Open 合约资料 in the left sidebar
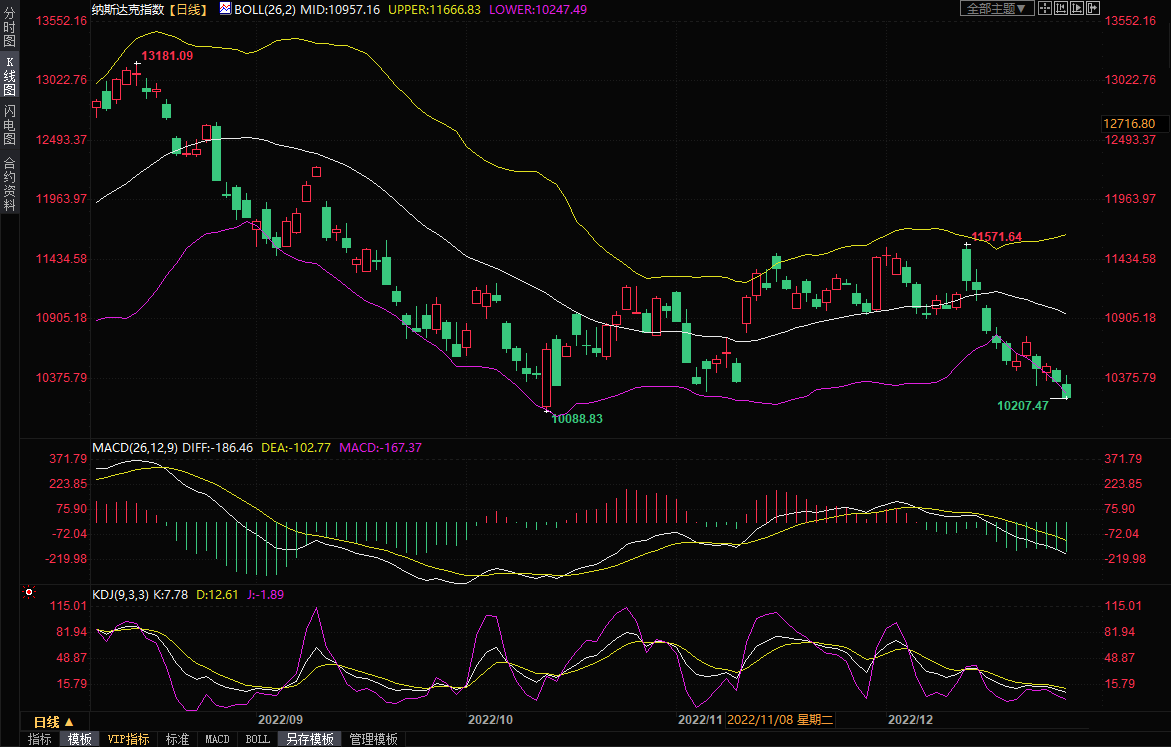Viewport: 1171px width, 747px height. 9,184
